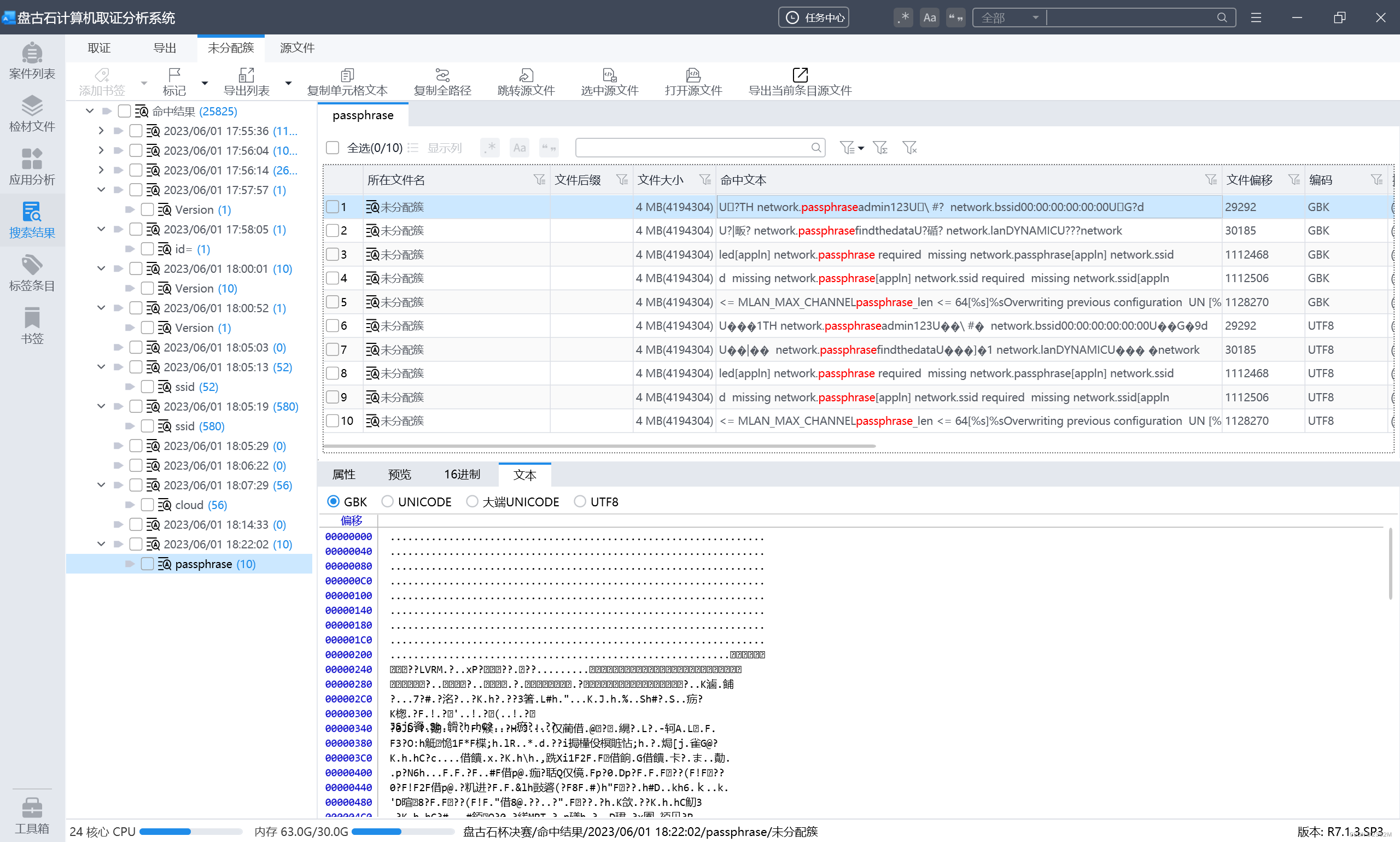Check the checkbox for table row 1
The height and width of the screenshot is (842, 1400).
pos(332,207)
